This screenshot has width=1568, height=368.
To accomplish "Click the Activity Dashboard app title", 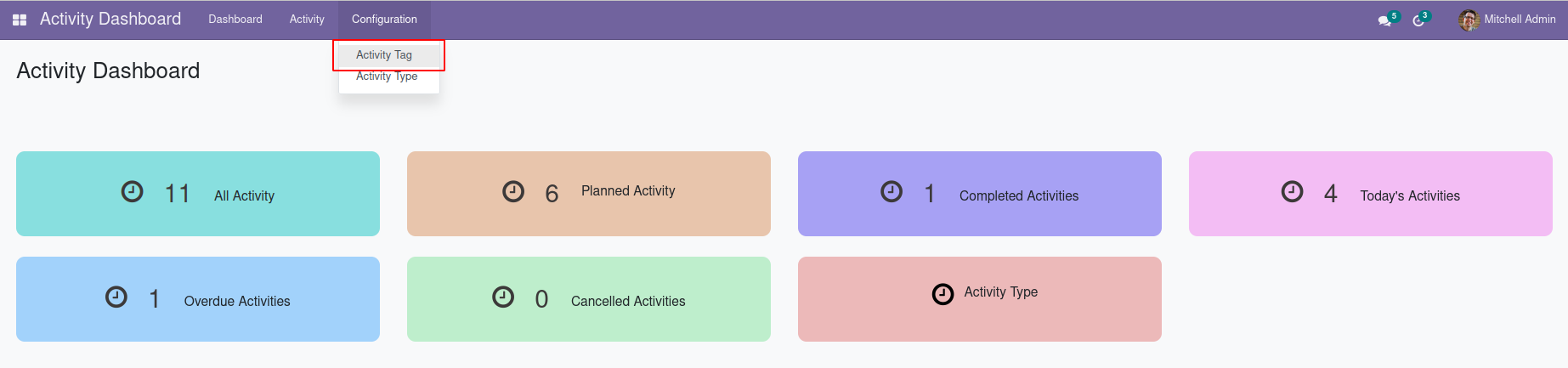I will pos(110,20).
